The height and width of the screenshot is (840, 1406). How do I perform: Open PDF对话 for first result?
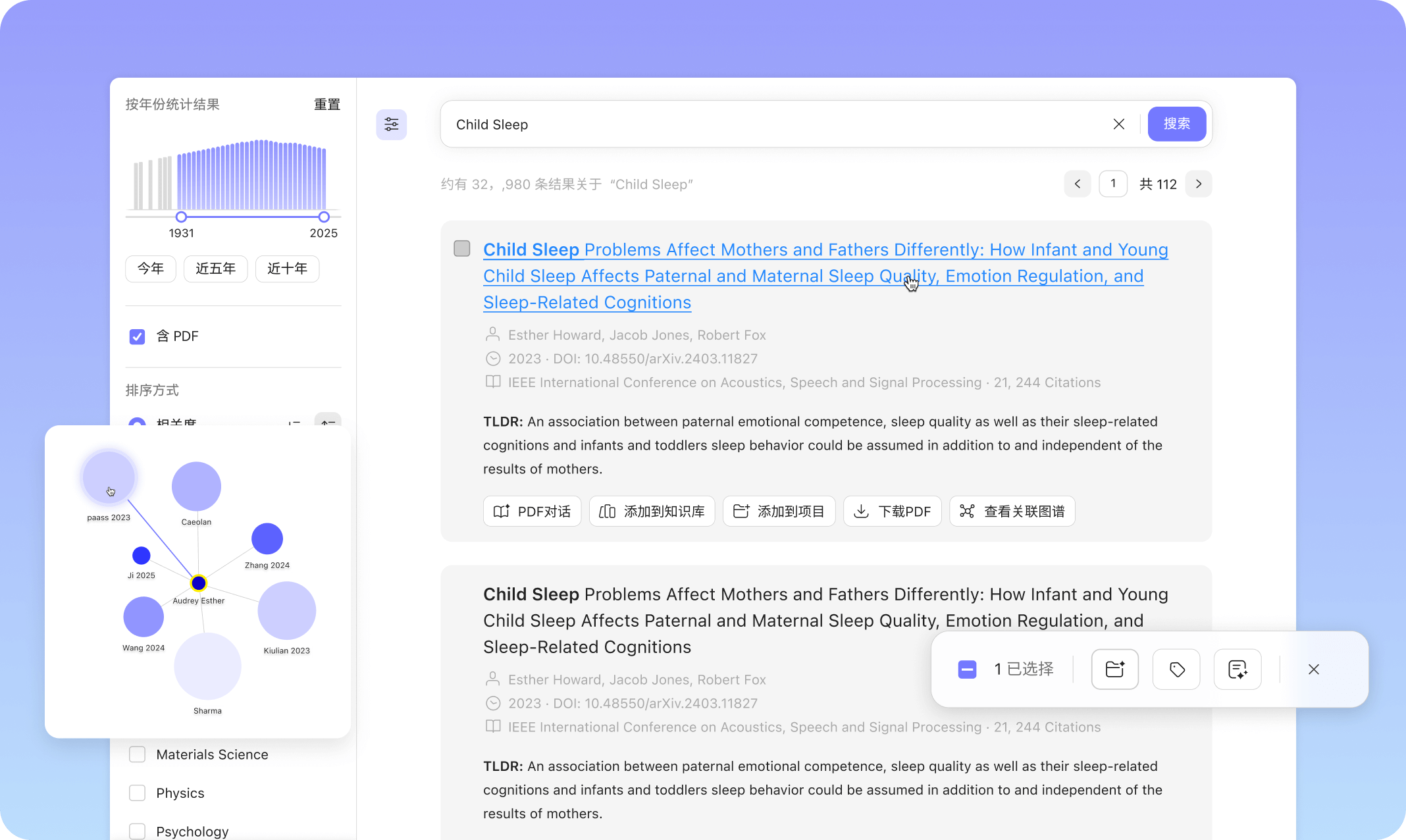[532, 512]
